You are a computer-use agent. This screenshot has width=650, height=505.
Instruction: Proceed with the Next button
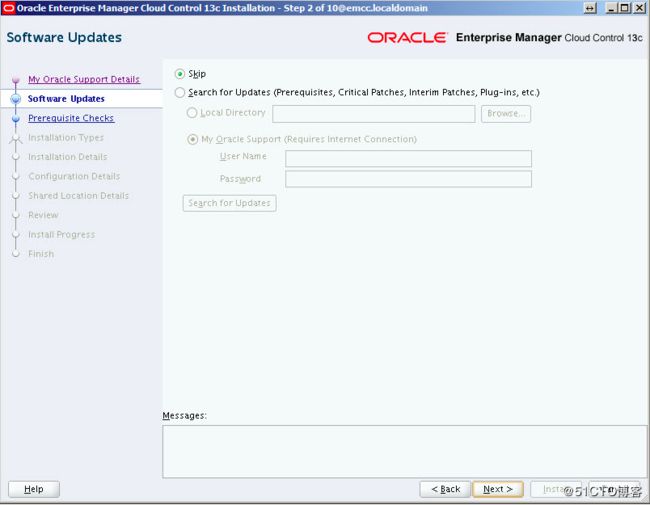[498, 489]
